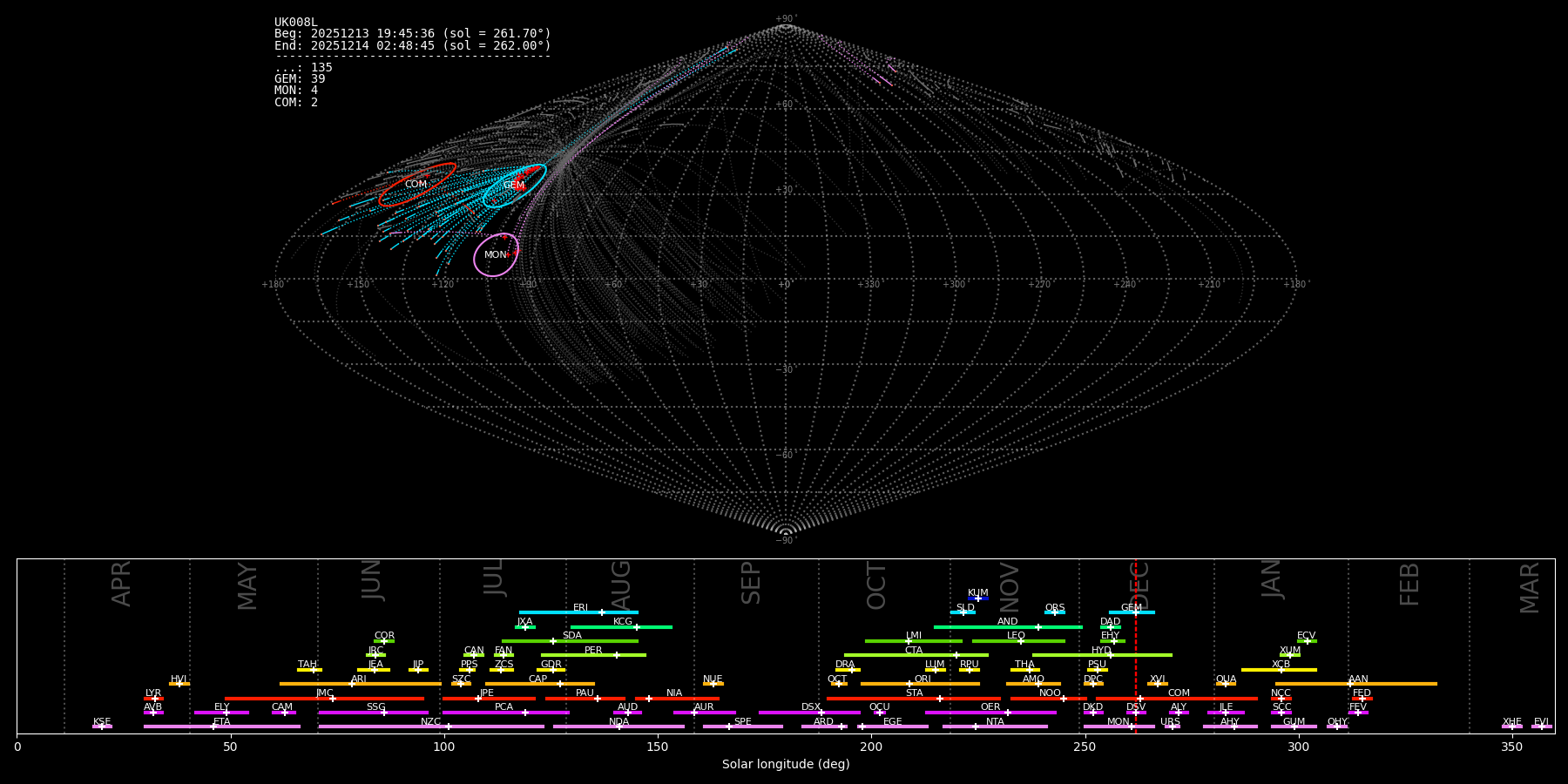The height and width of the screenshot is (784, 1568).
Task: Click the LYR shower label
Action: point(153,693)
